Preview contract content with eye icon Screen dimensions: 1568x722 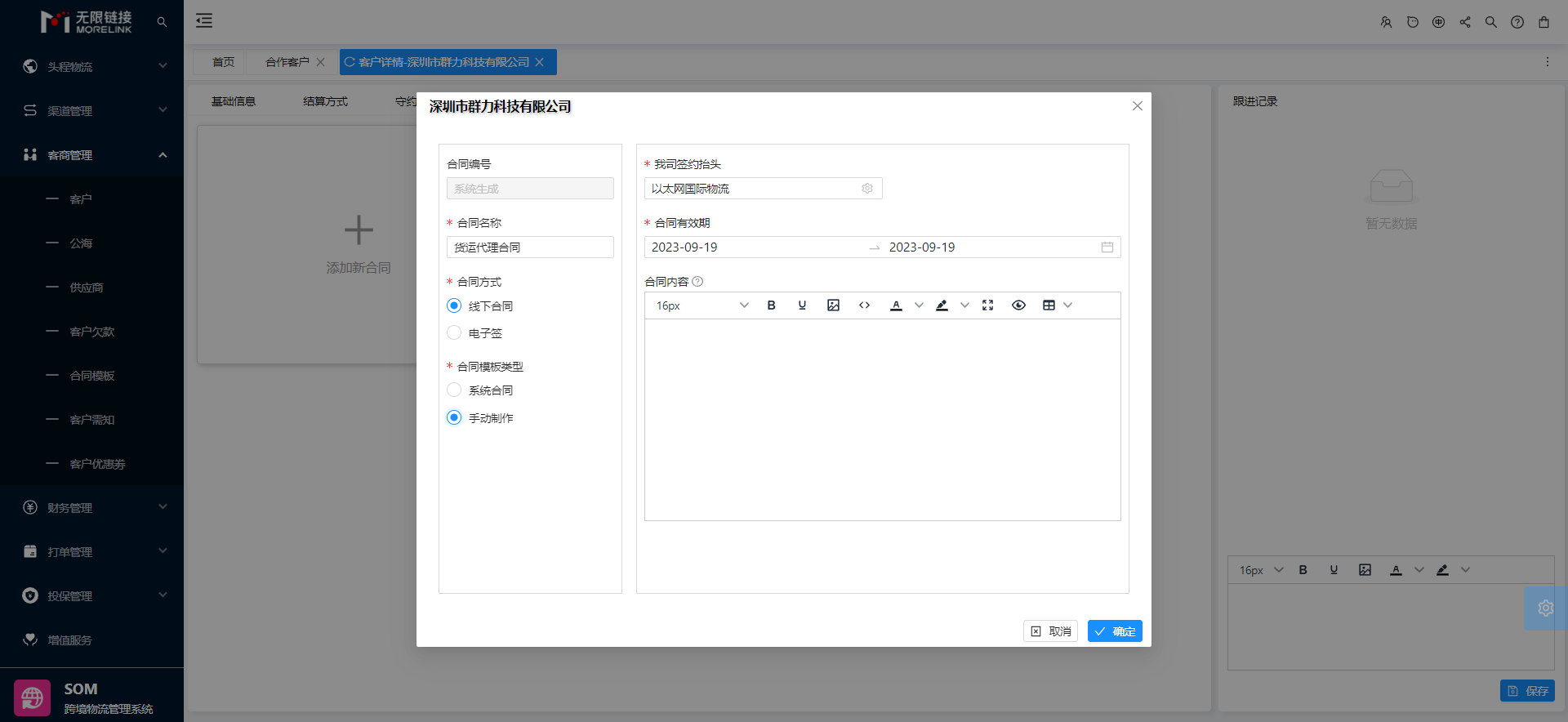click(1018, 305)
